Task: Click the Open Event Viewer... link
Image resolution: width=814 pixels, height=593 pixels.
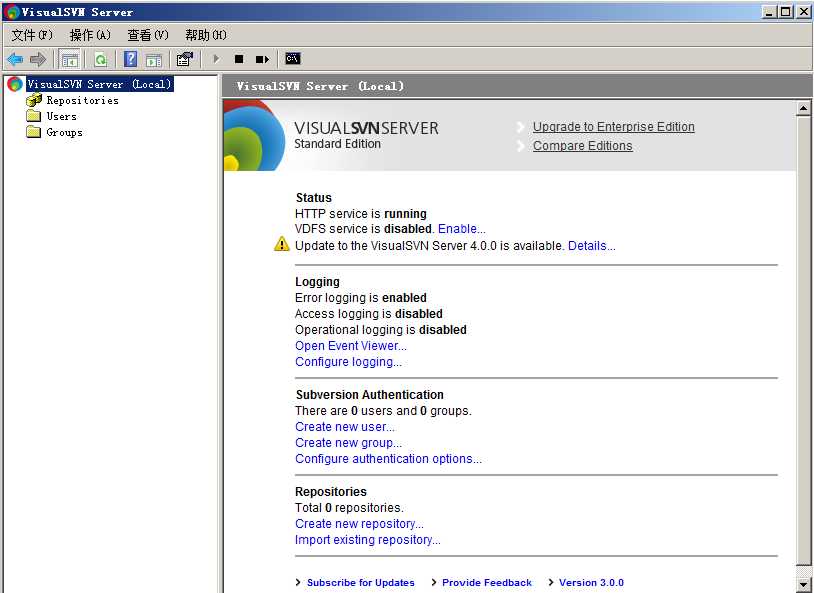Action: pyautogui.click(x=350, y=346)
